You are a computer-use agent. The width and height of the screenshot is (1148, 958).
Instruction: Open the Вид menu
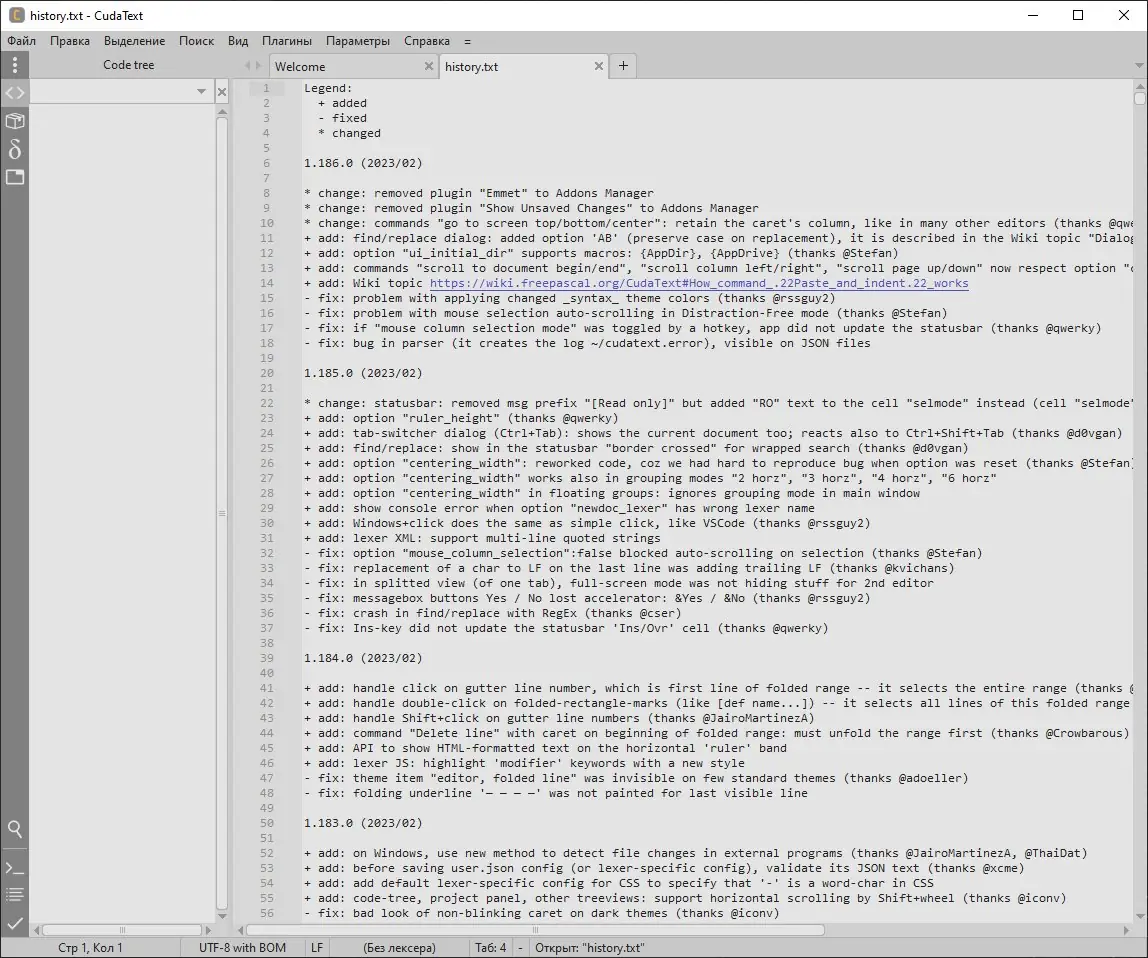coord(238,41)
